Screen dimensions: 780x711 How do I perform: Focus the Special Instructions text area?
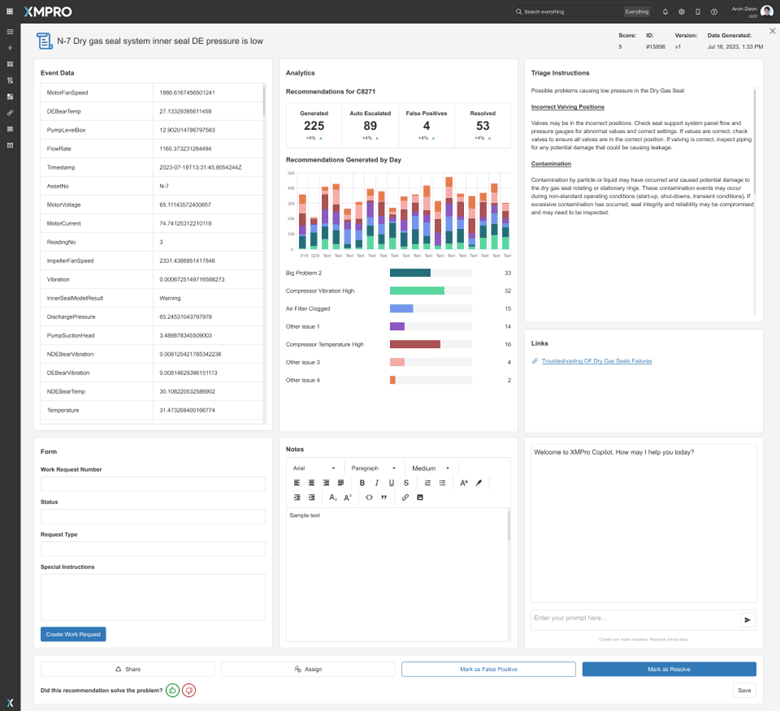point(153,597)
